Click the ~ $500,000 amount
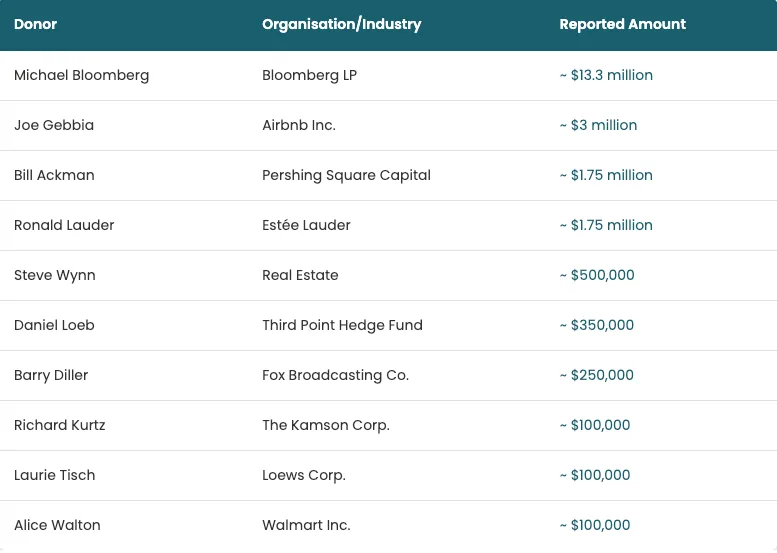This screenshot has width=777, height=553. click(597, 275)
